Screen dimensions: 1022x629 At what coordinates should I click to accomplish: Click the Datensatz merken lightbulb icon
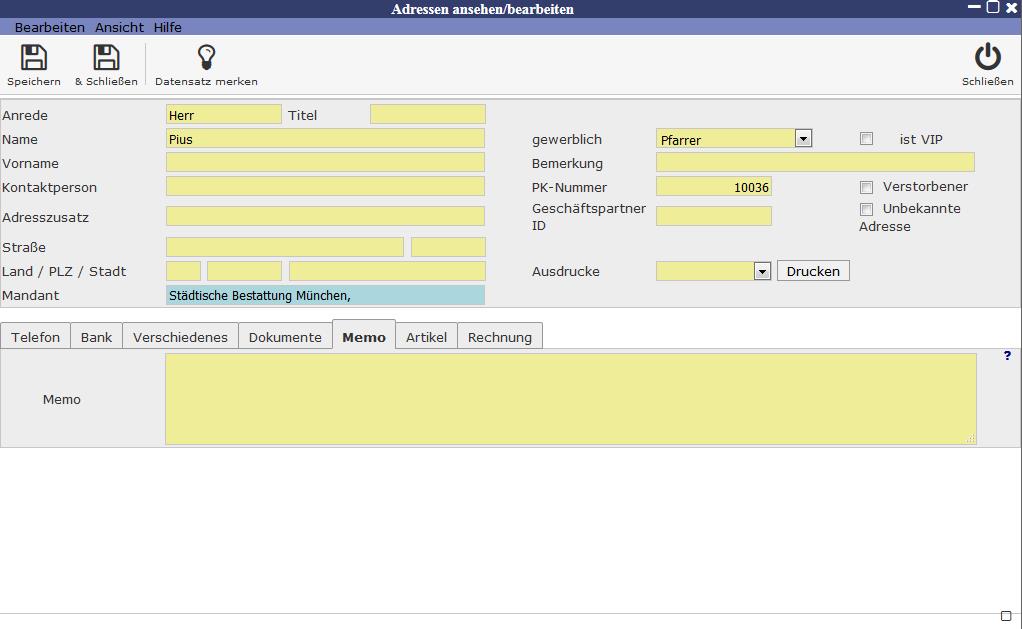click(x=206, y=58)
